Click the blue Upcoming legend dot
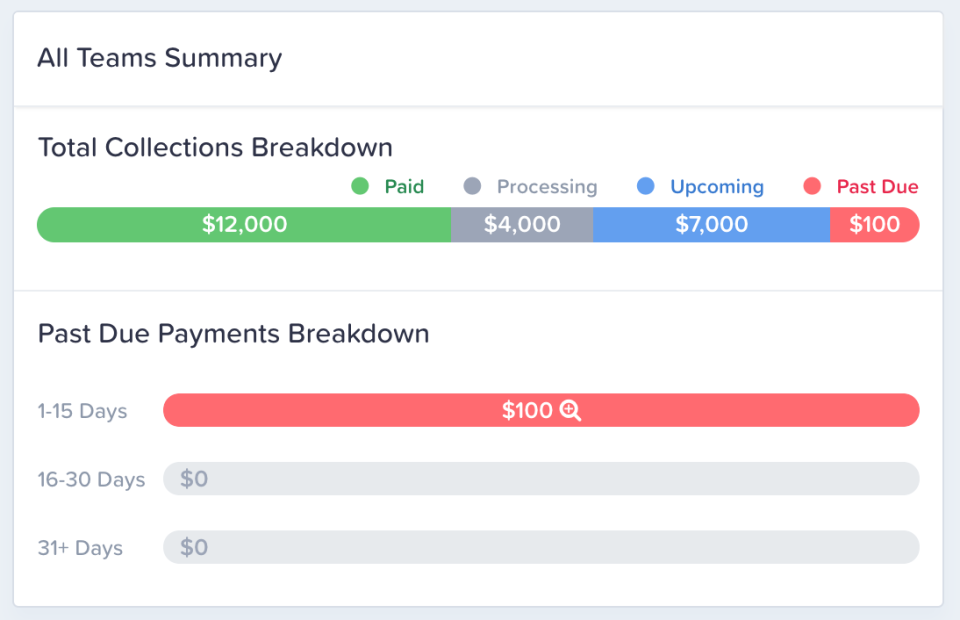The image size is (960, 620). pos(646,186)
